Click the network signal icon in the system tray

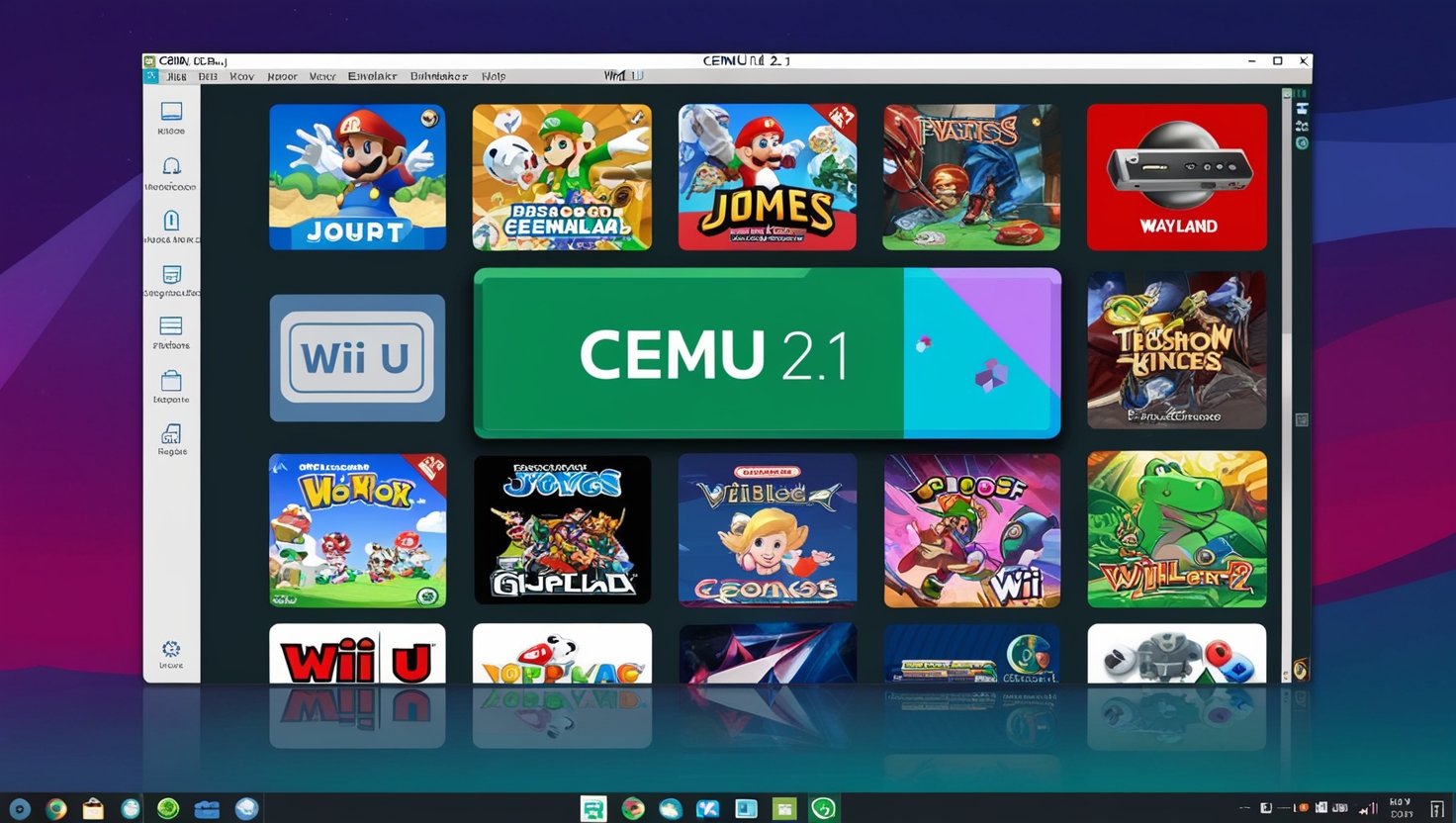[1370, 808]
